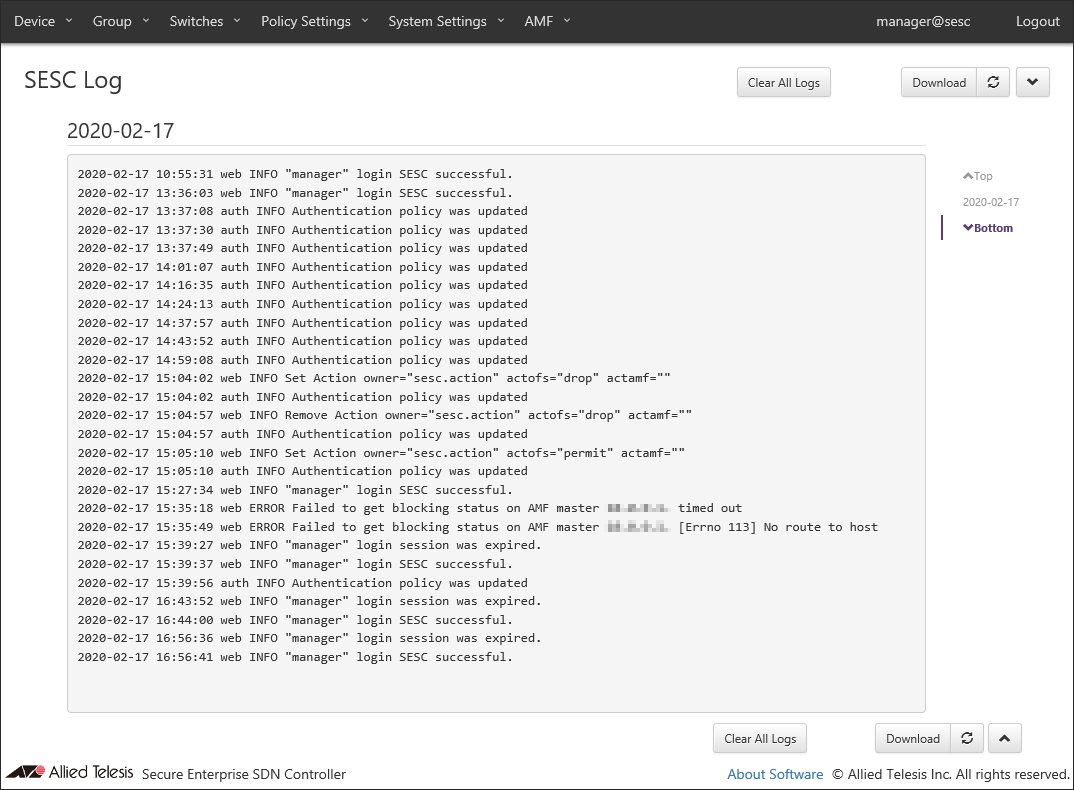
Task: Open the Device dropdown menu
Action: [43, 21]
